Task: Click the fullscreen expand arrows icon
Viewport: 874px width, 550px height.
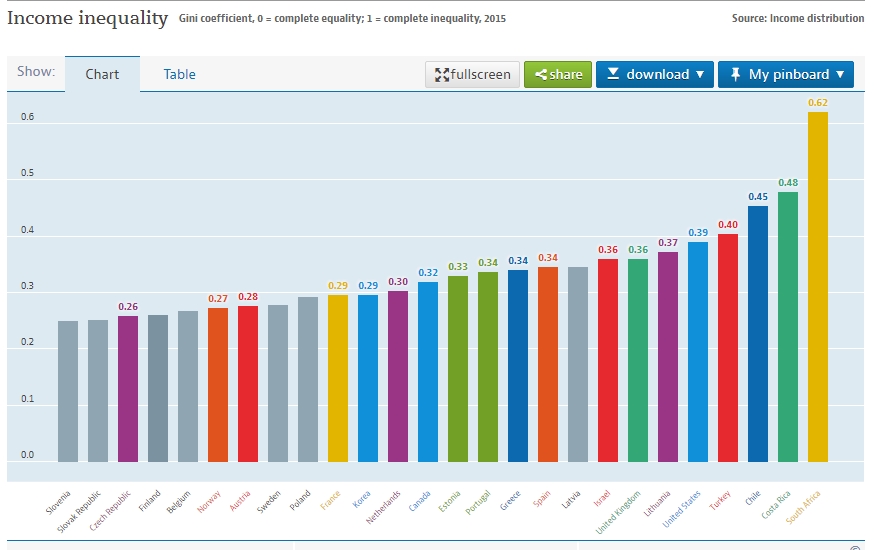Action: click(x=442, y=75)
